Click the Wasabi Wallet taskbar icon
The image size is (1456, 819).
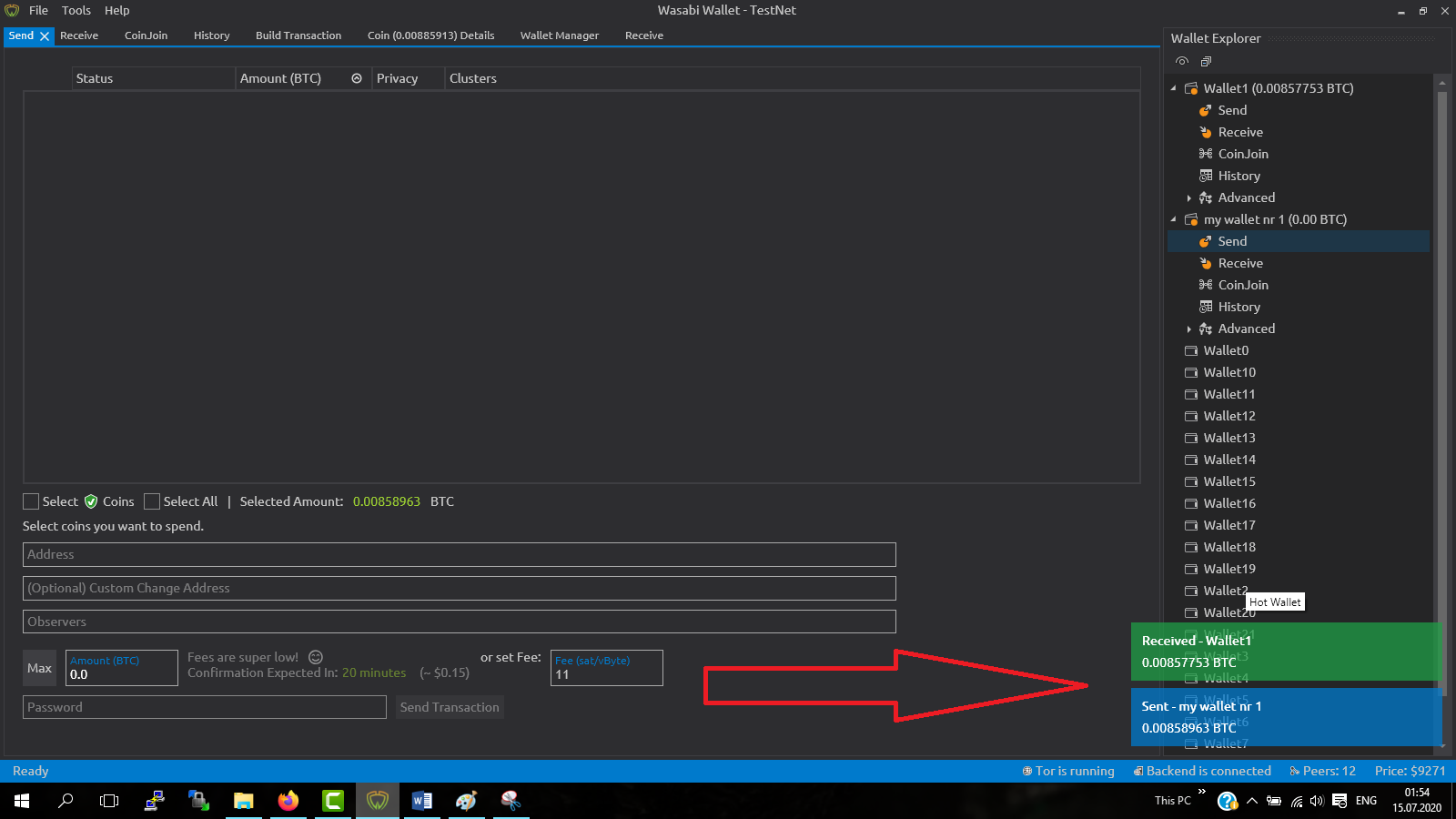(x=377, y=801)
